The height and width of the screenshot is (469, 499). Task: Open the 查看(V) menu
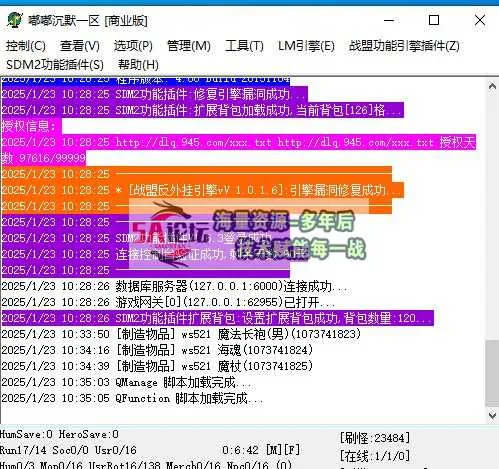80,46
